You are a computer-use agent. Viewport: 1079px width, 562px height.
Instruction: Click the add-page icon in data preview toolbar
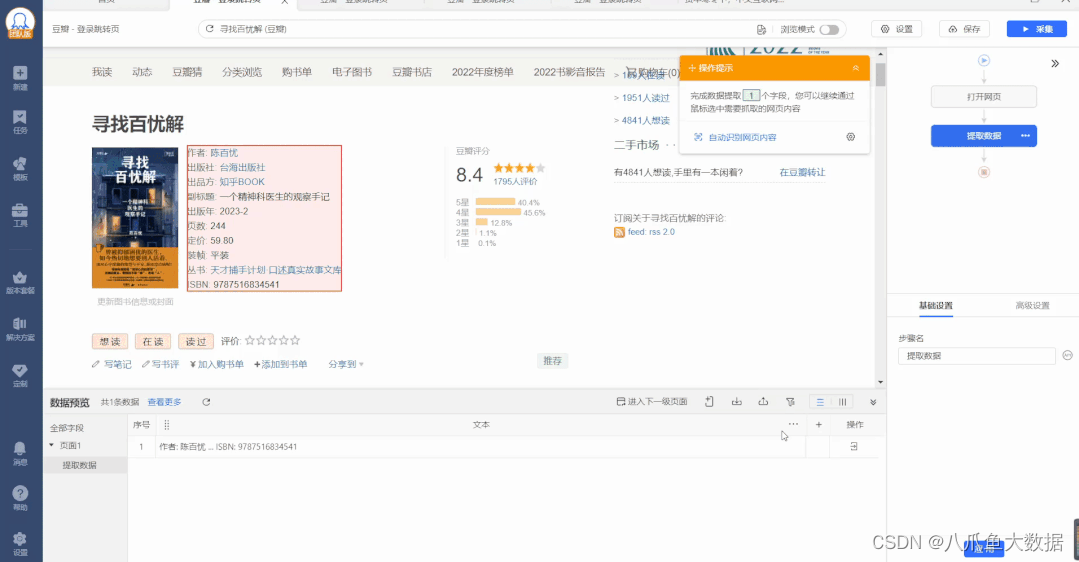coord(709,402)
